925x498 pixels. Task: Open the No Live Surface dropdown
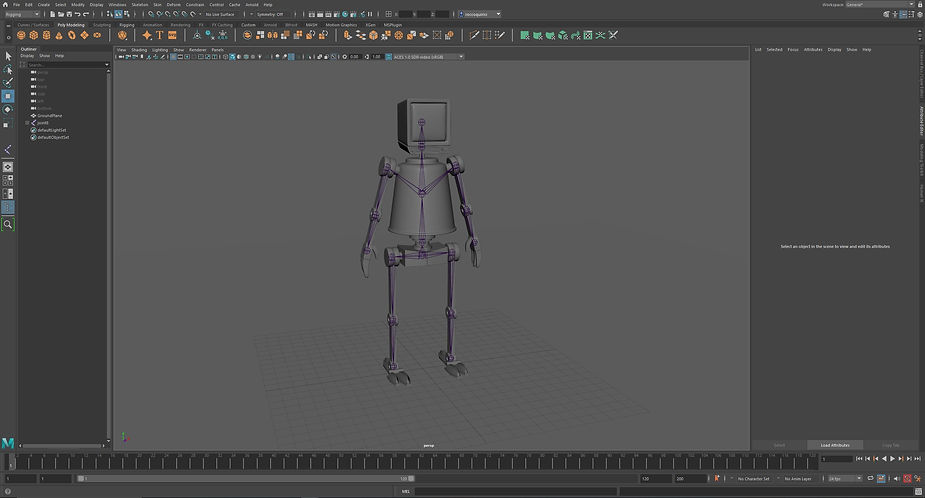tap(220, 14)
